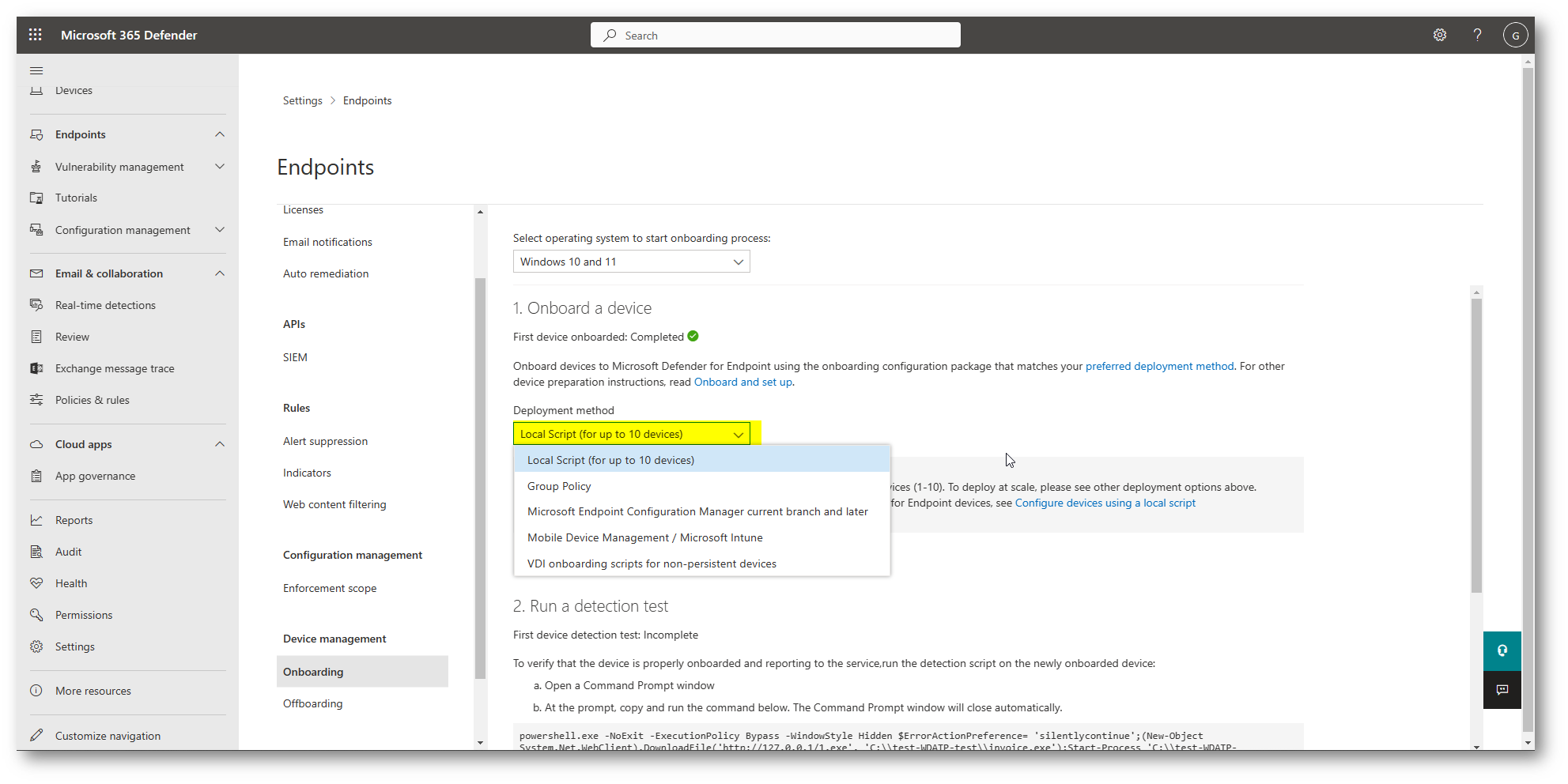
Task: Open the dark feedback chat button
Action: pyautogui.click(x=1502, y=690)
